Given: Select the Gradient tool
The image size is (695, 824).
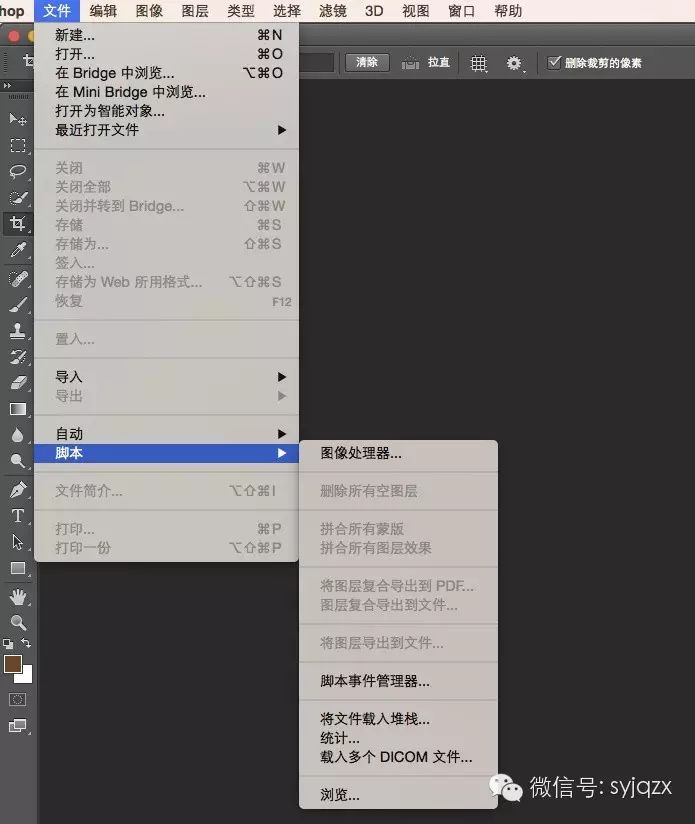Looking at the screenshot, I should (x=18, y=409).
